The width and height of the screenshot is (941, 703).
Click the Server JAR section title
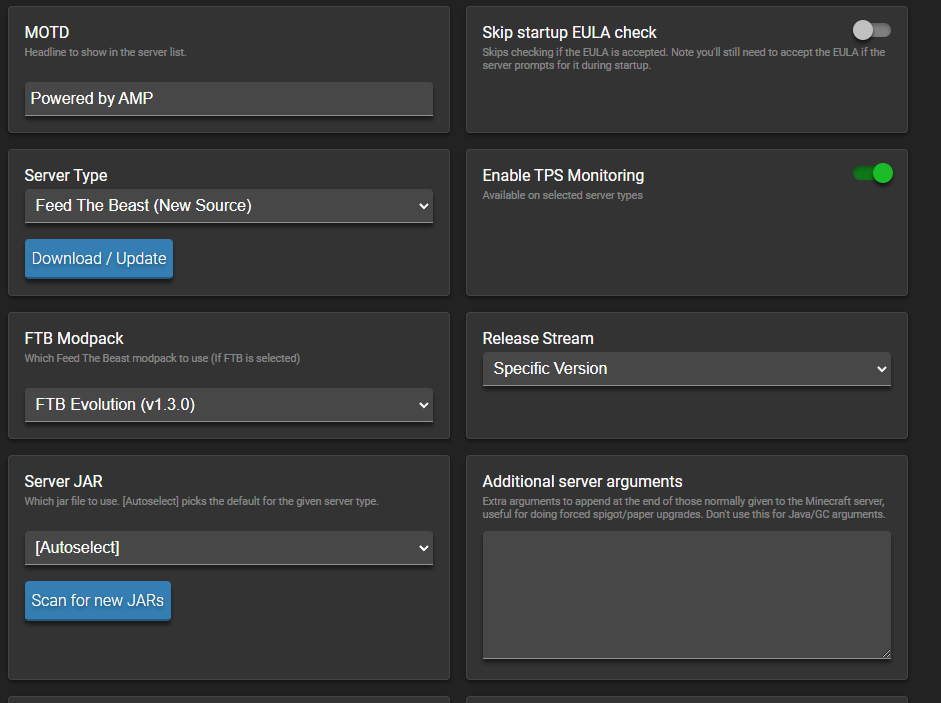click(64, 482)
